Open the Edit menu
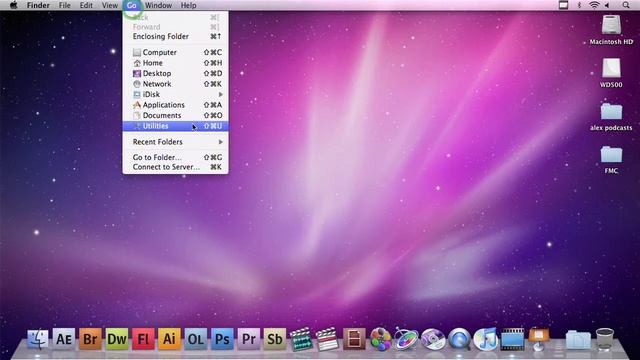Screen dimensions: 640x360 tap(86, 5)
